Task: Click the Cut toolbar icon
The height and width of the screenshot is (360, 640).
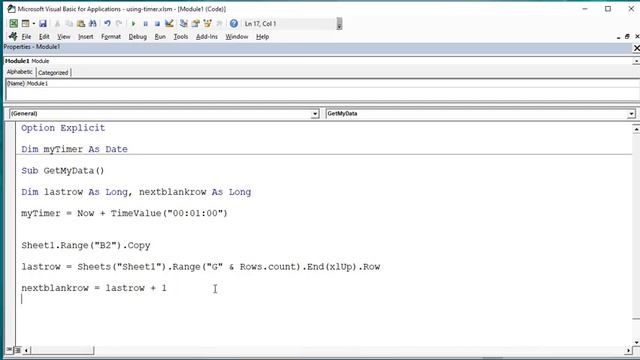Action: click(x=57, y=24)
